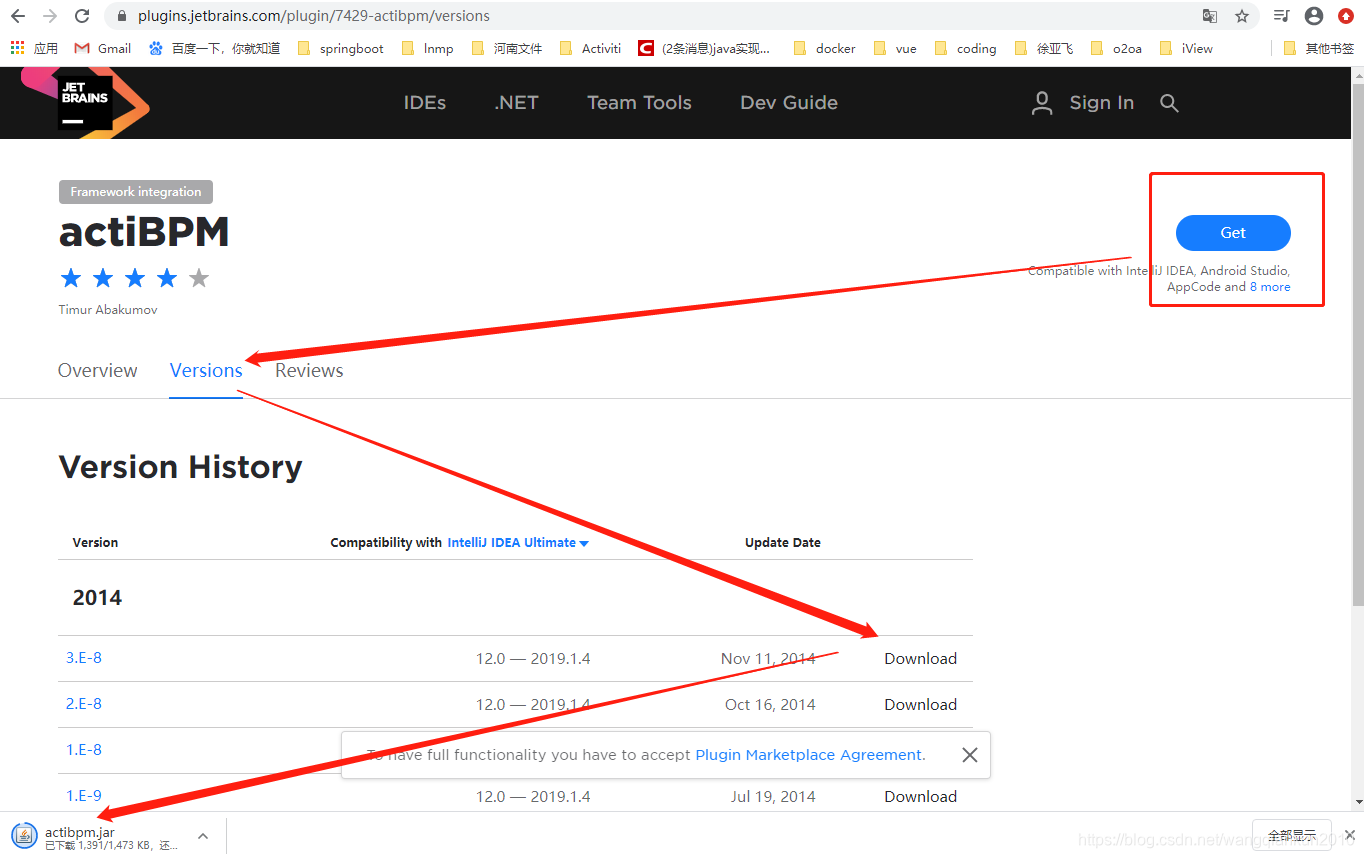Click the actibpm.jar download file icon

click(24, 836)
